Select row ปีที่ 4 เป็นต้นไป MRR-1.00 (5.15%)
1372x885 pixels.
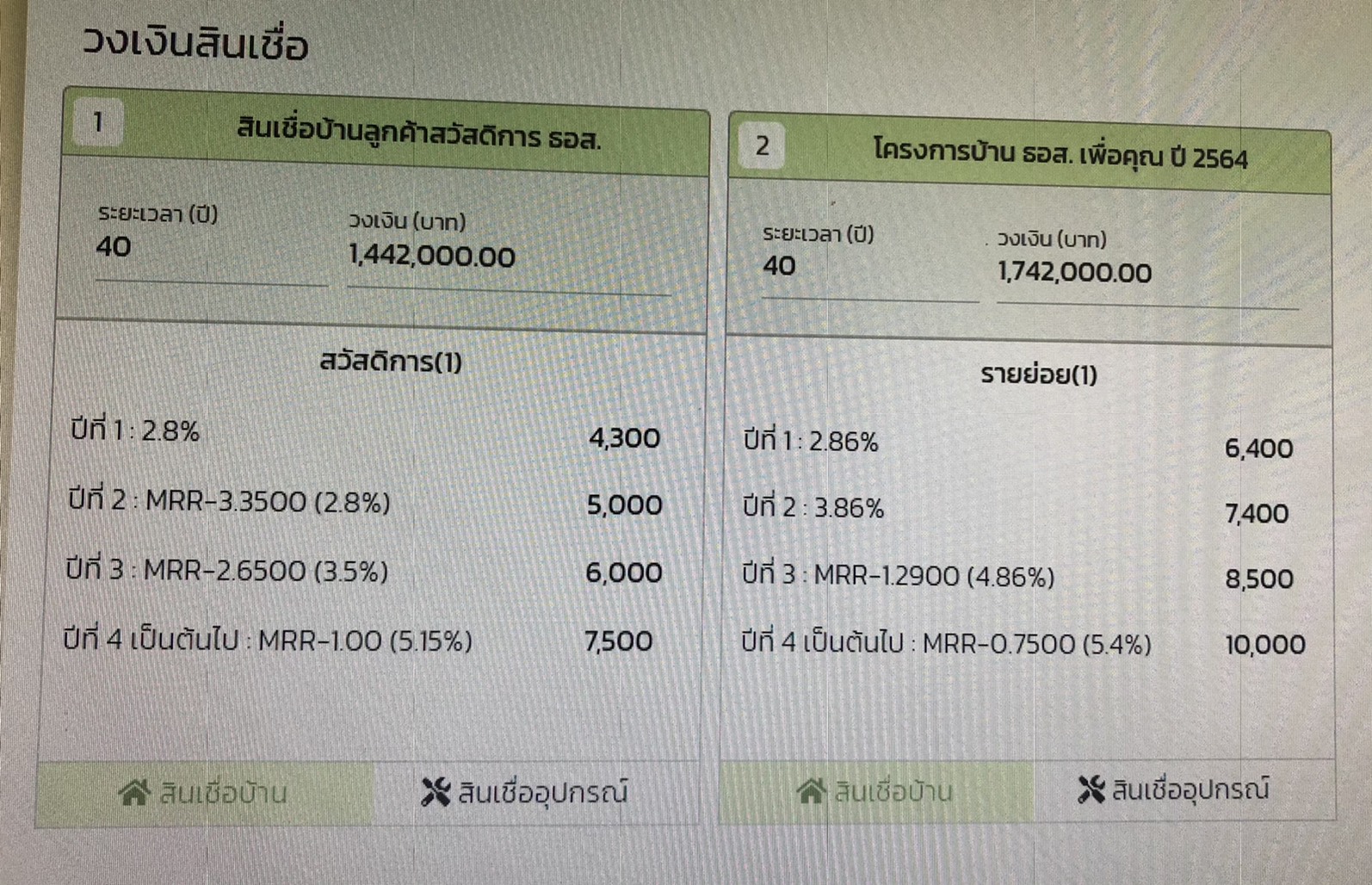coord(358,641)
